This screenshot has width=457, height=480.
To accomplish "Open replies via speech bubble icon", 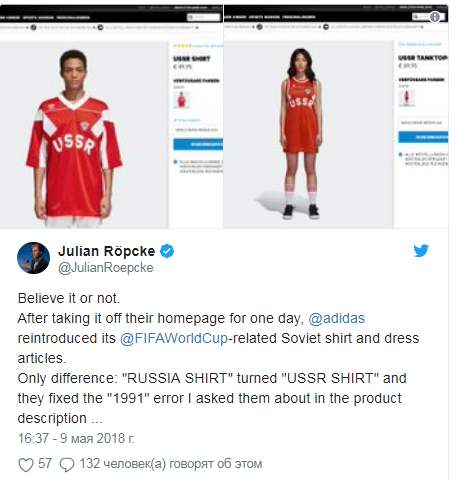I will point(67,465).
